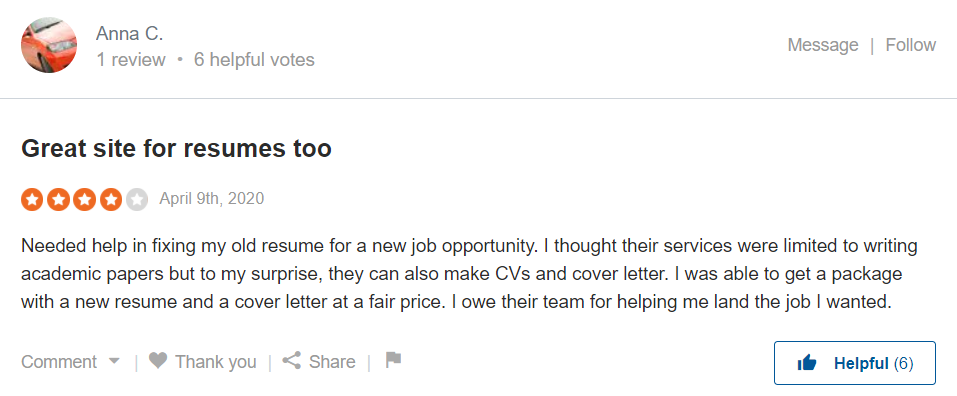Mark review as Helpful (6)
The image size is (957, 396).
pyautogui.click(x=854, y=363)
